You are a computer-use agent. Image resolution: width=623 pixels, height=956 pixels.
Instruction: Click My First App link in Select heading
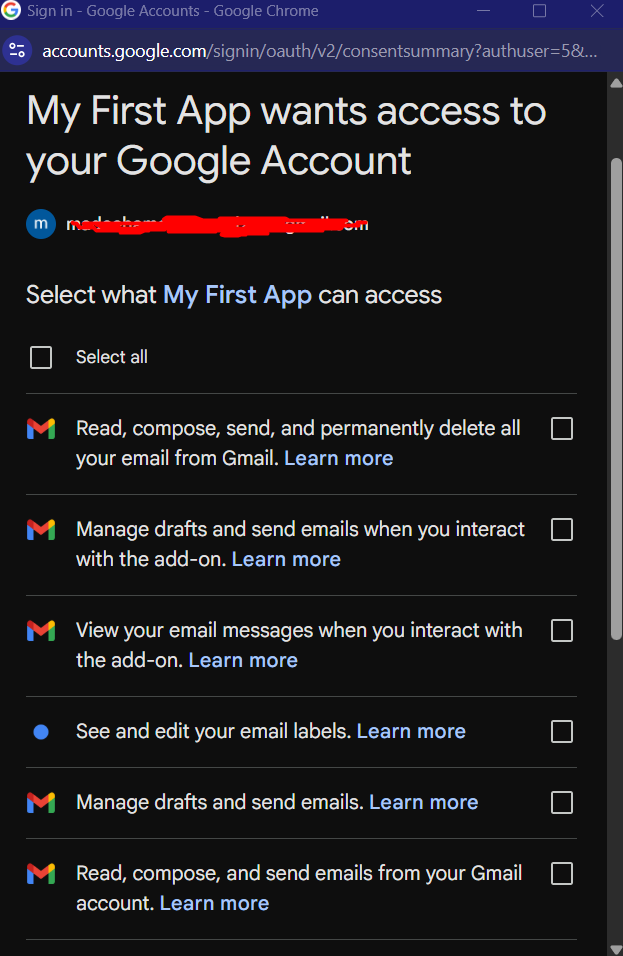click(x=237, y=295)
